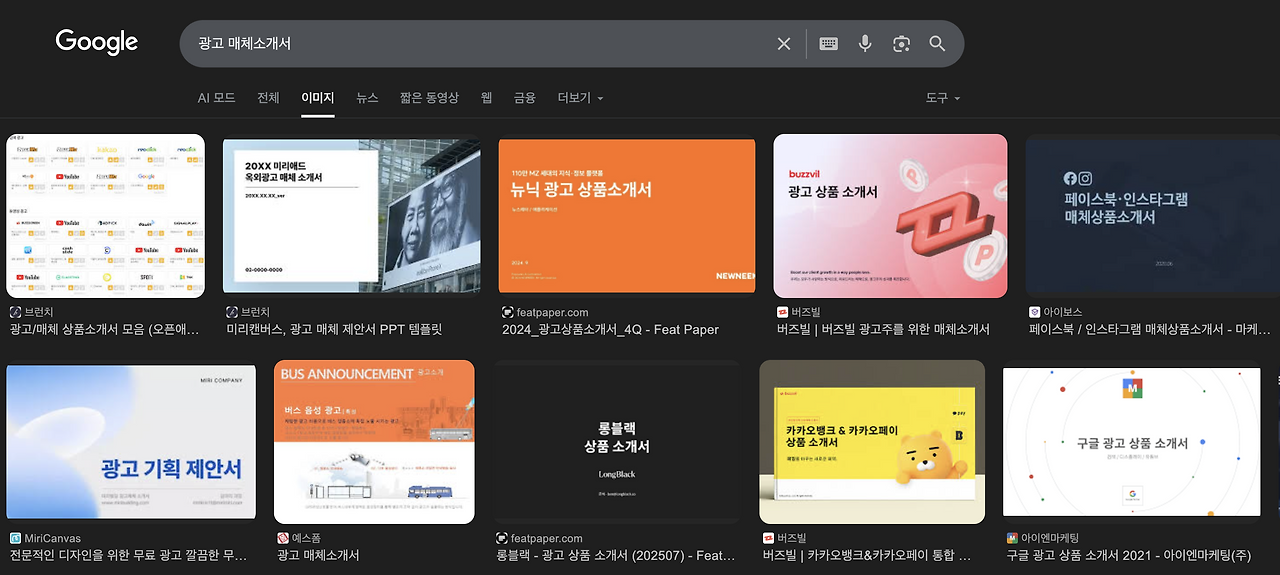Switch to the 전체 tab
The width and height of the screenshot is (1280, 575).
click(268, 98)
